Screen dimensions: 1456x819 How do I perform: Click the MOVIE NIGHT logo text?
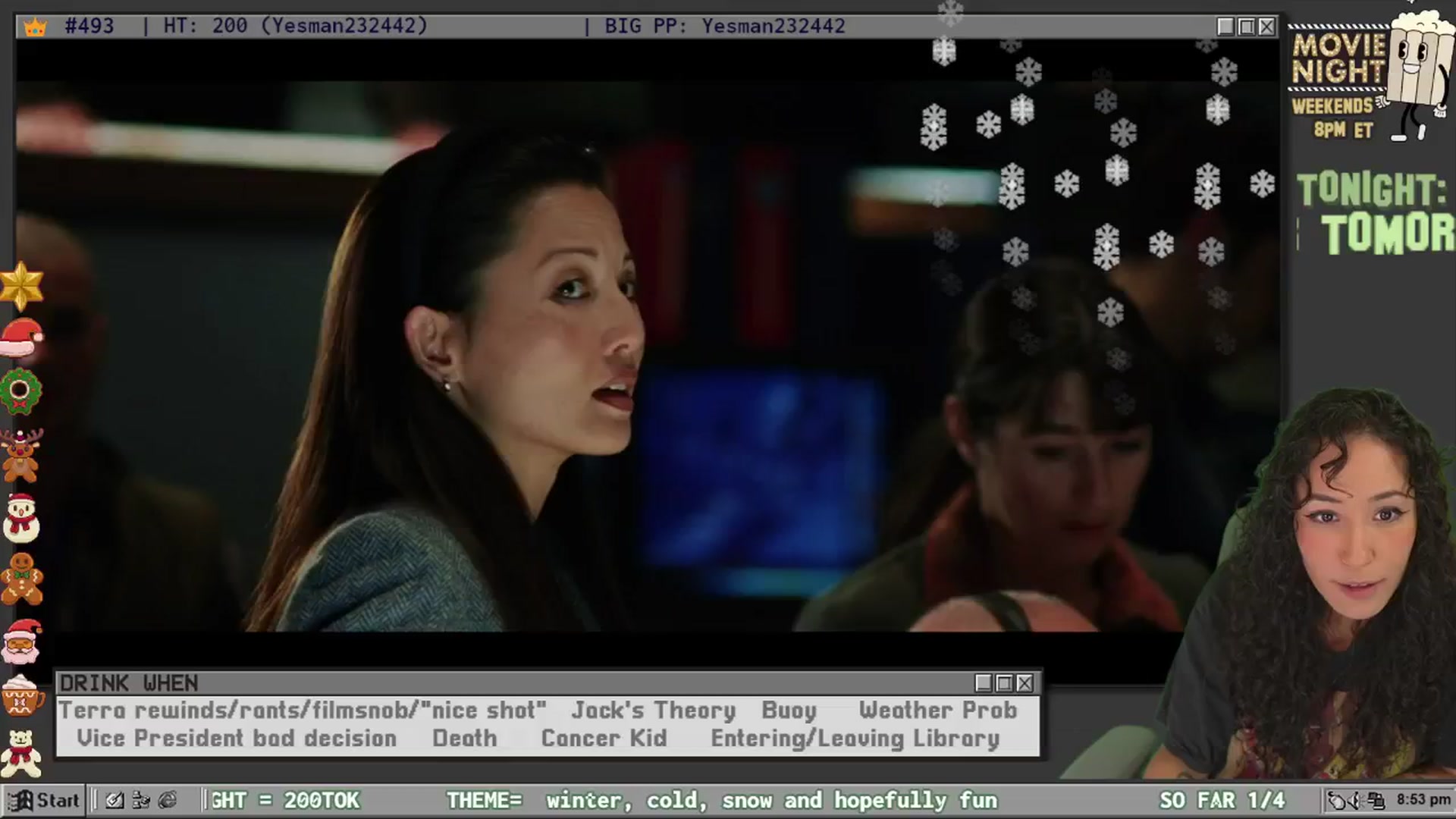[1339, 58]
